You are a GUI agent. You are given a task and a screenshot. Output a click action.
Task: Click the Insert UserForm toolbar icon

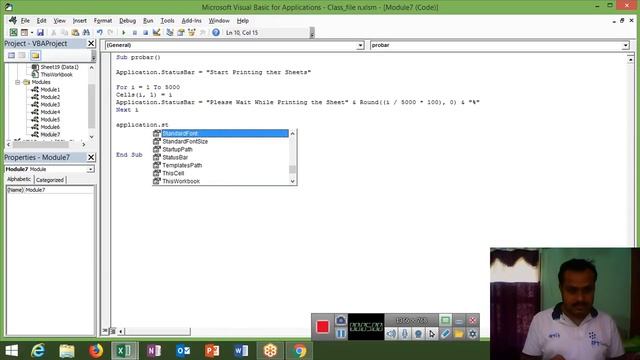pyautogui.click(x=24, y=32)
